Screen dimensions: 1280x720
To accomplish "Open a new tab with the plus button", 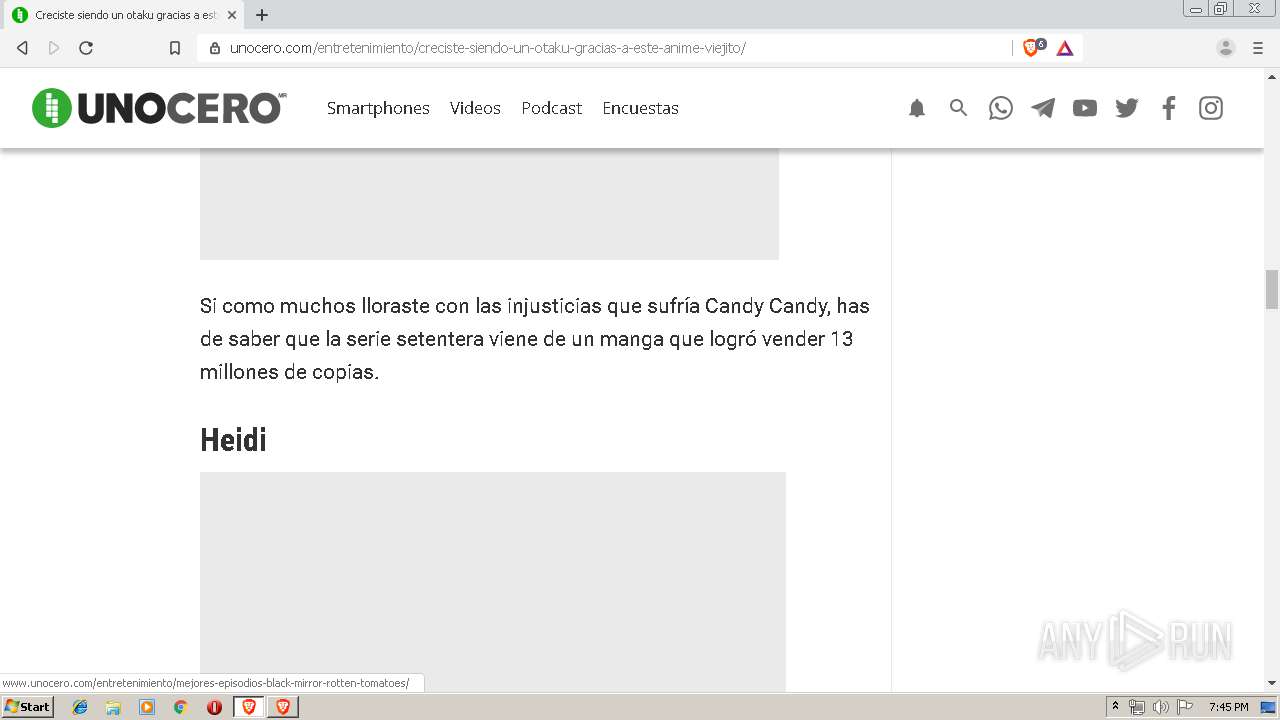I will pos(262,15).
